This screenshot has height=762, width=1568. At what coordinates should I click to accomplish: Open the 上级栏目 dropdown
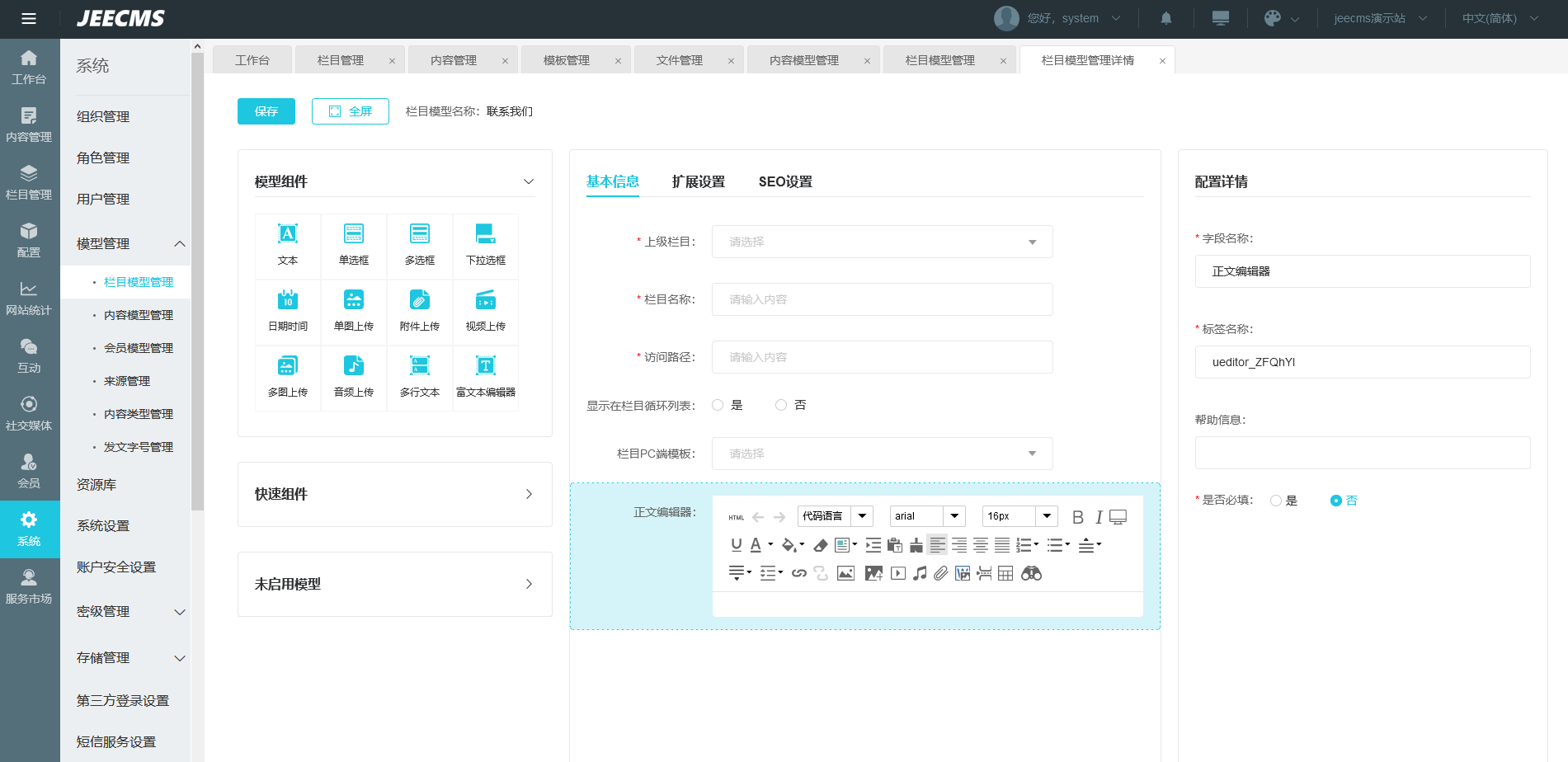pyautogui.click(x=882, y=242)
